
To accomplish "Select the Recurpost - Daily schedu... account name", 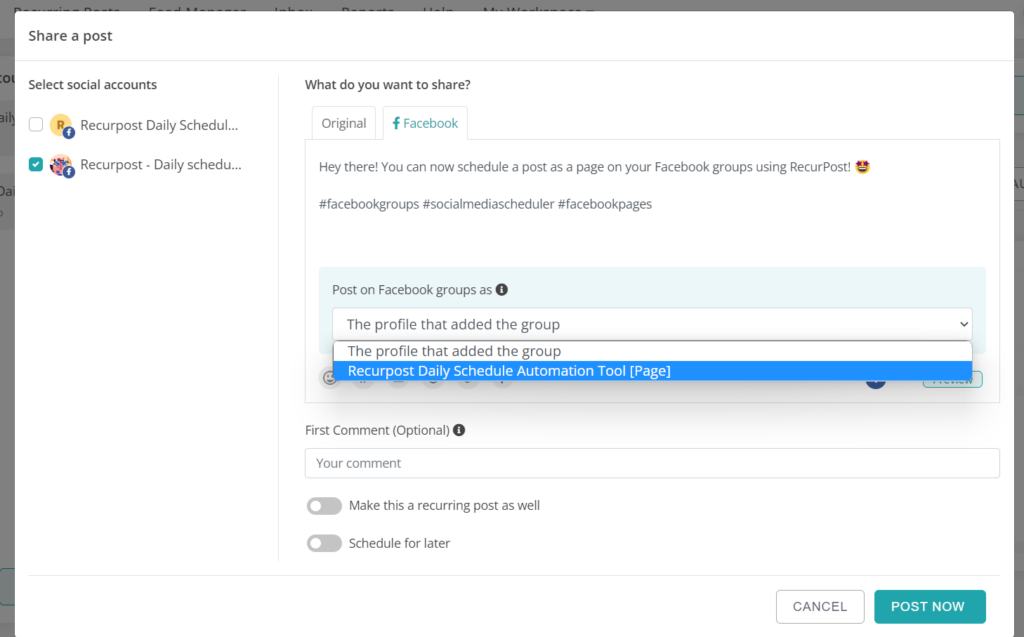I will pos(161,165).
